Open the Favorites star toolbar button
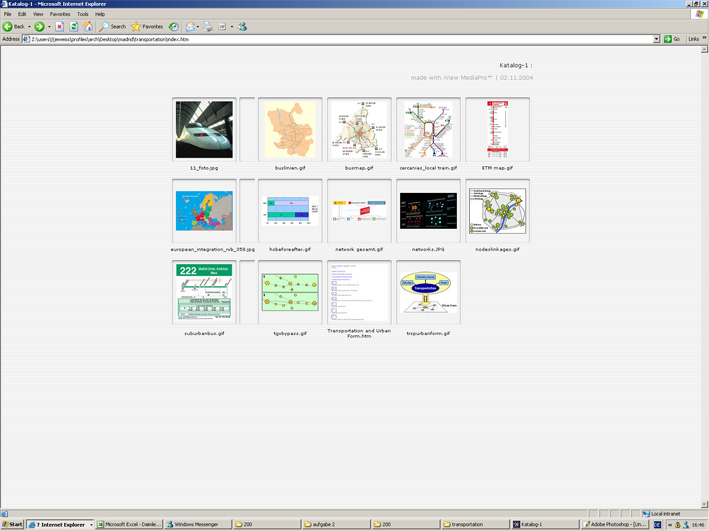 pos(147,27)
